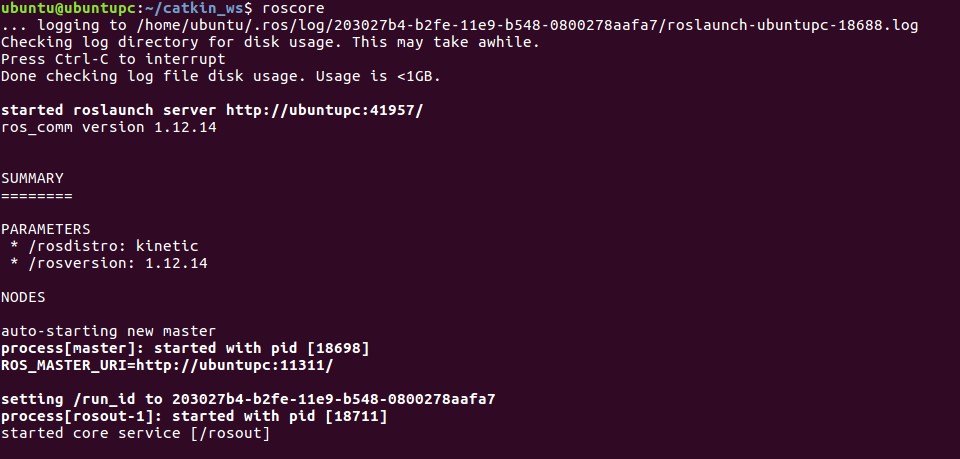Click the 'started core service [/rosout]' line

pos(135,433)
